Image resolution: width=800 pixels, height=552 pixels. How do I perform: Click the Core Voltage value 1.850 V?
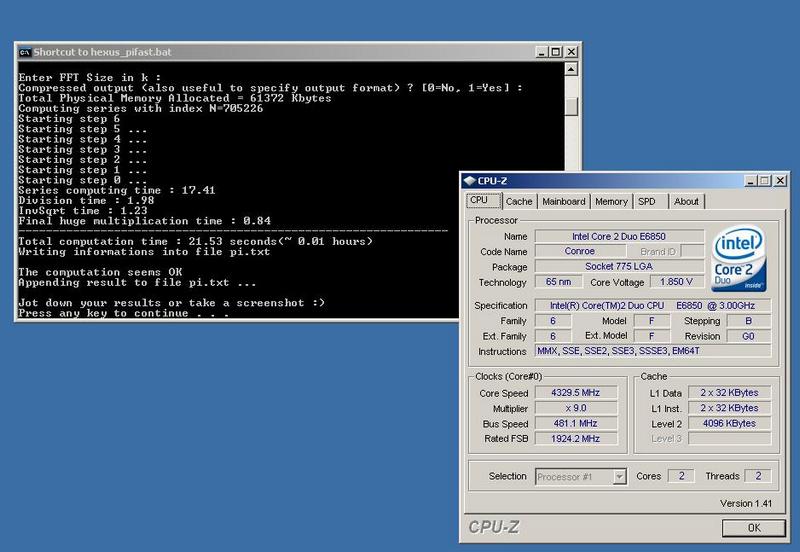(677, 282)
